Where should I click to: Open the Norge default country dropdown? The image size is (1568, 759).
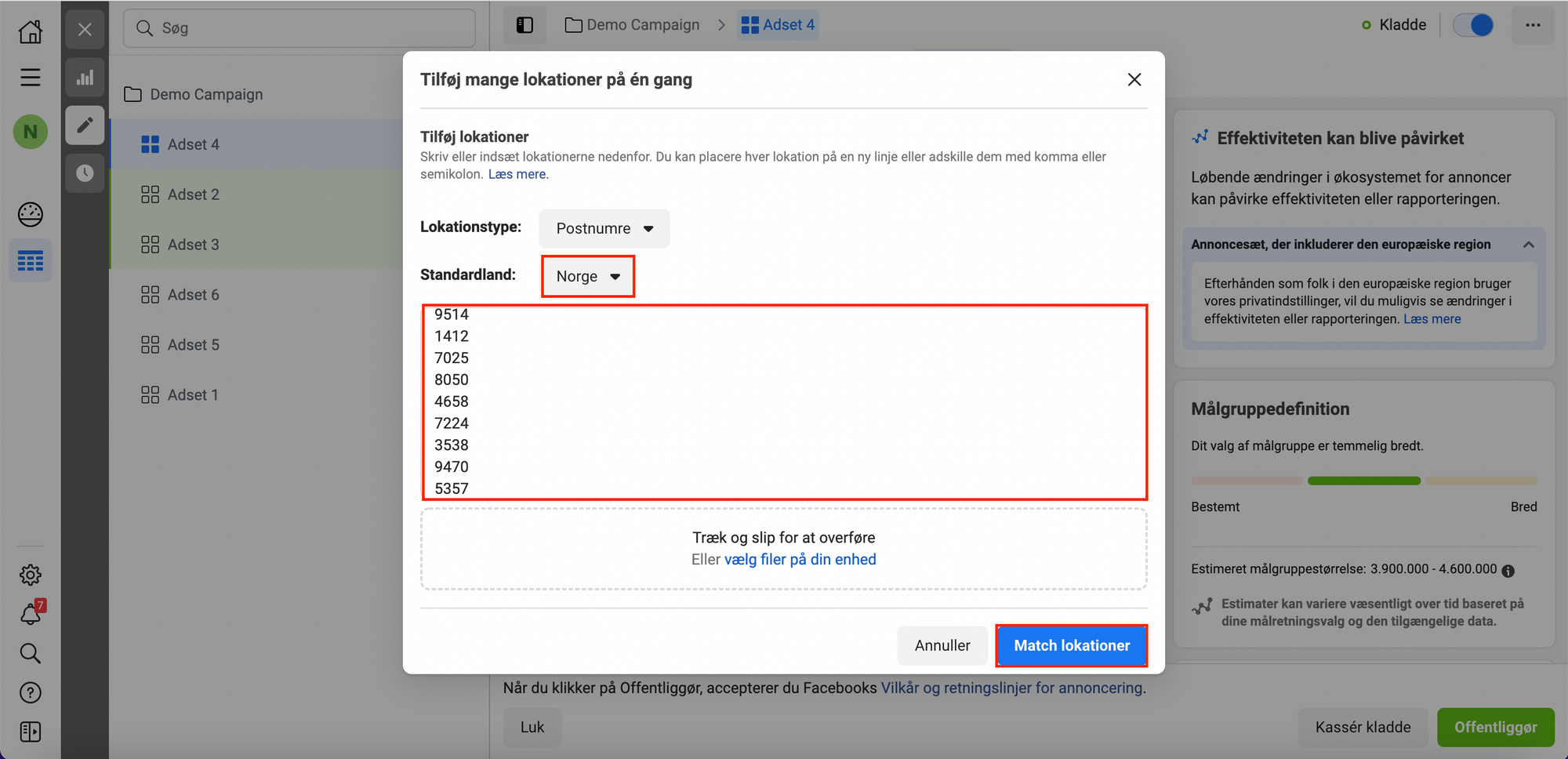[587, 276]
